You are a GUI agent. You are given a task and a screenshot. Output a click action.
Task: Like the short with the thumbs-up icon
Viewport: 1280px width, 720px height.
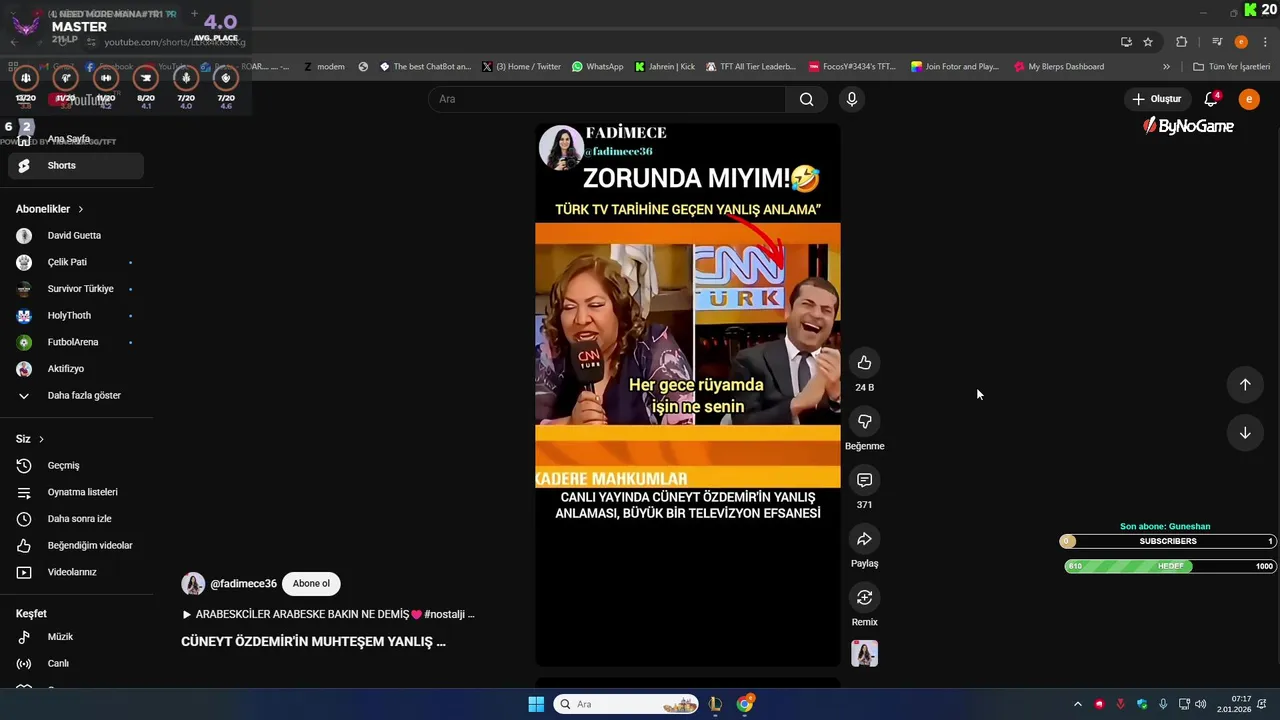pyautogui.click(x=864, y=363)
